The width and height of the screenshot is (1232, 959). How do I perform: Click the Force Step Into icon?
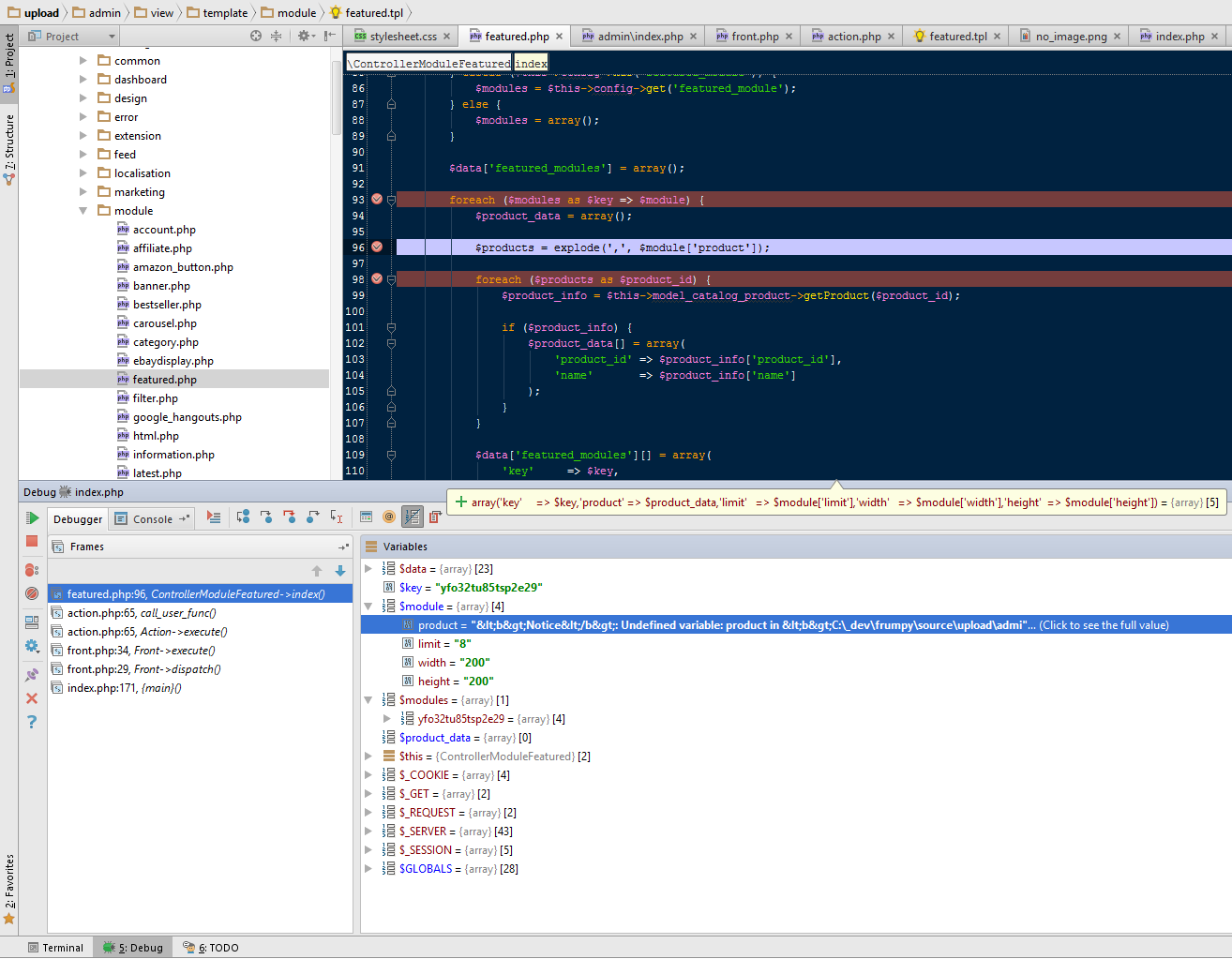coord(290,517)
